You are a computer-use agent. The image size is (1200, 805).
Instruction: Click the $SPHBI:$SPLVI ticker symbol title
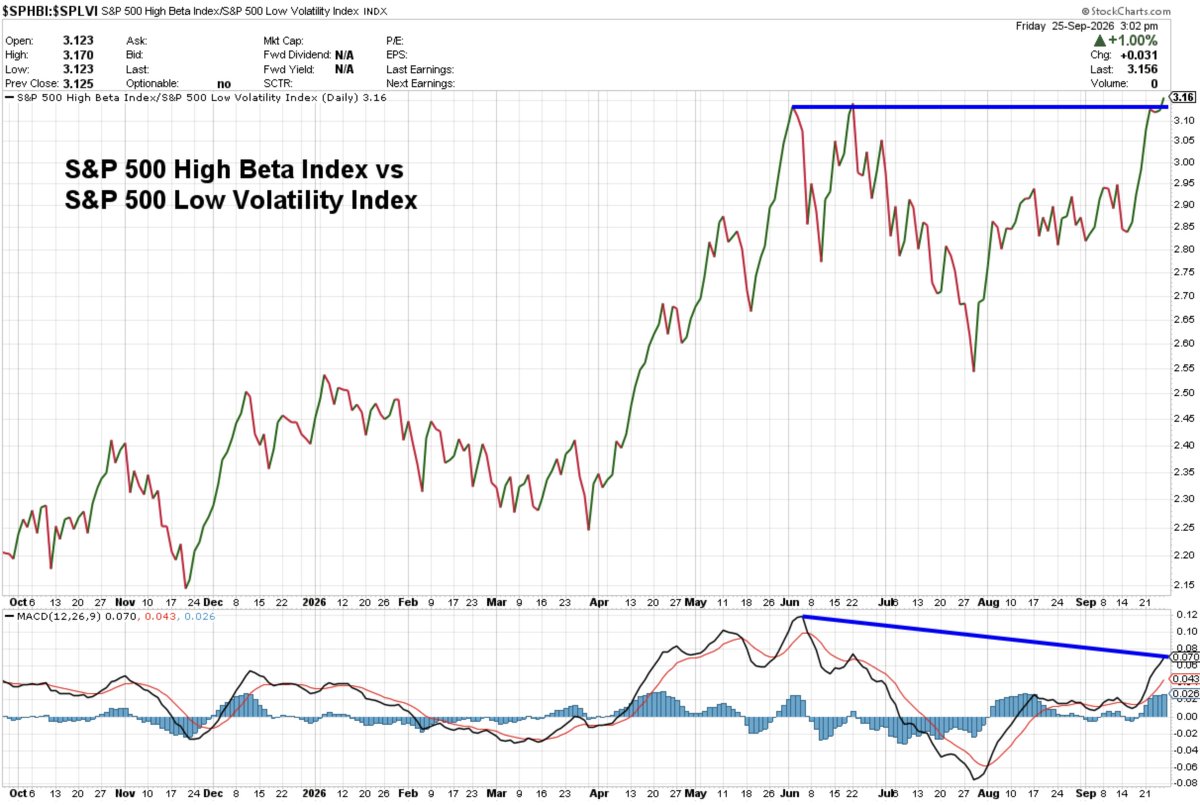(50, 9)
